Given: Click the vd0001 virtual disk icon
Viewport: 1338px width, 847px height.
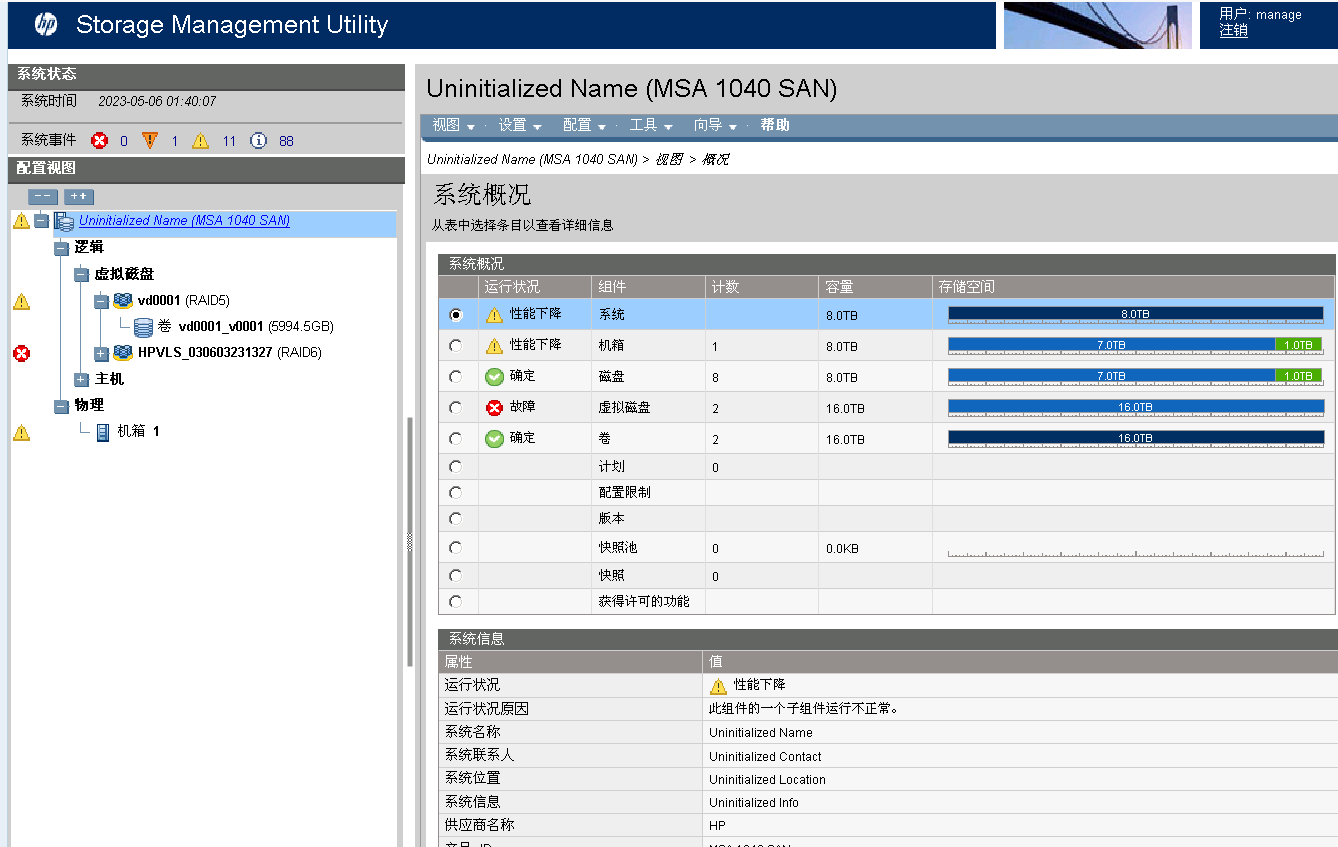Looking at the screenshot, I should coord(123,300).
